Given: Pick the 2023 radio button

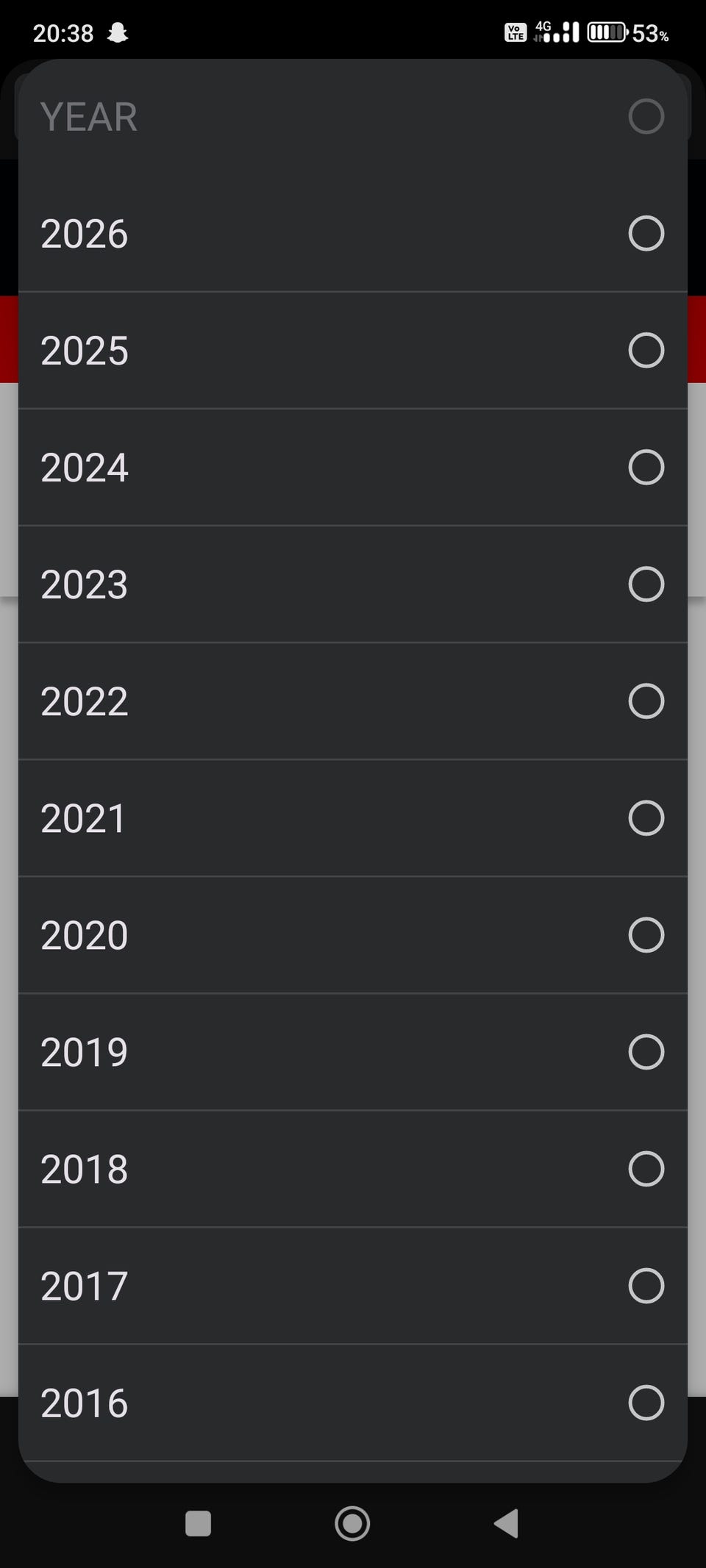Looking at the screenshot, I should (x=646, y=584).
